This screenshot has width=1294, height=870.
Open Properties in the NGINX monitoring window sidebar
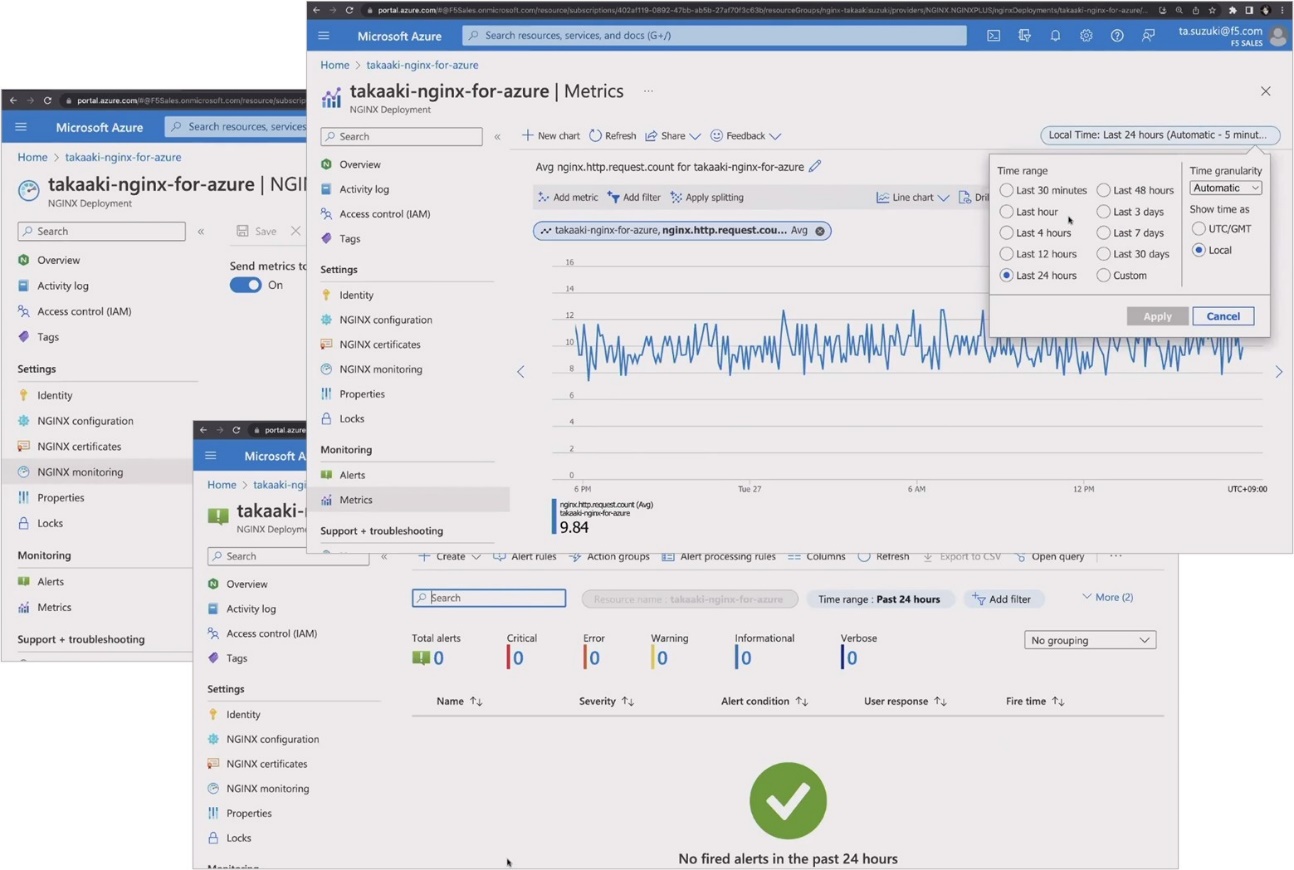point(61,498)
